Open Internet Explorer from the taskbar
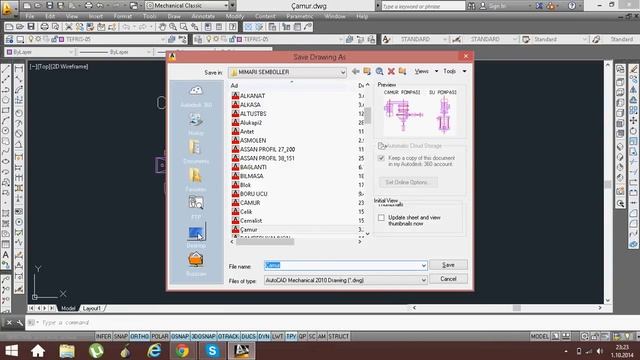 pyautogui.click(x=154, y=351)
